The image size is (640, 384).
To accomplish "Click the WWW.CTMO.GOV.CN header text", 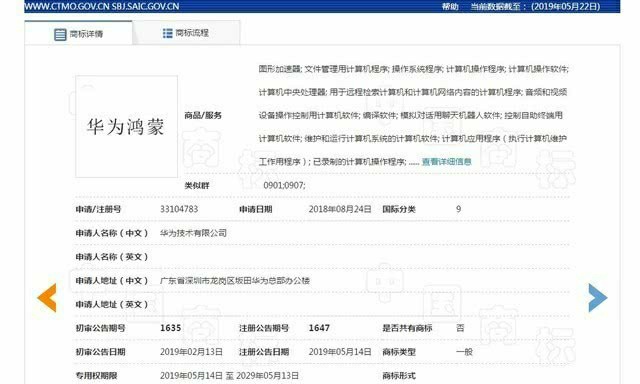I will pyautogui.click(x=67, y=7).
